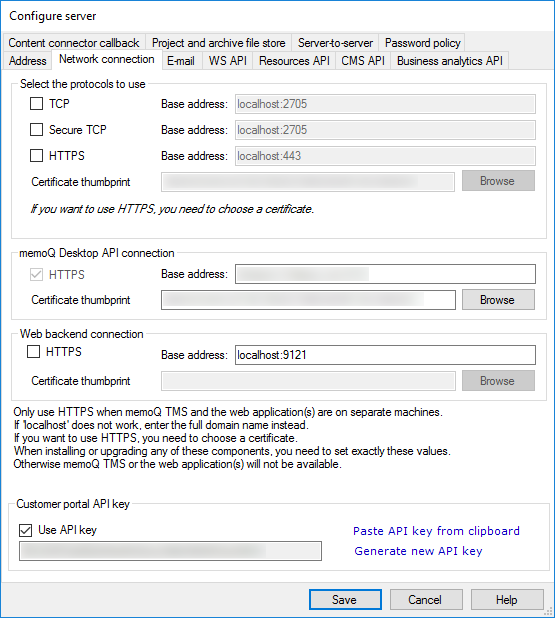Screen dimensions: 555x618
Task: Go to the Password policy tab
Action: (x=423, y=43)
